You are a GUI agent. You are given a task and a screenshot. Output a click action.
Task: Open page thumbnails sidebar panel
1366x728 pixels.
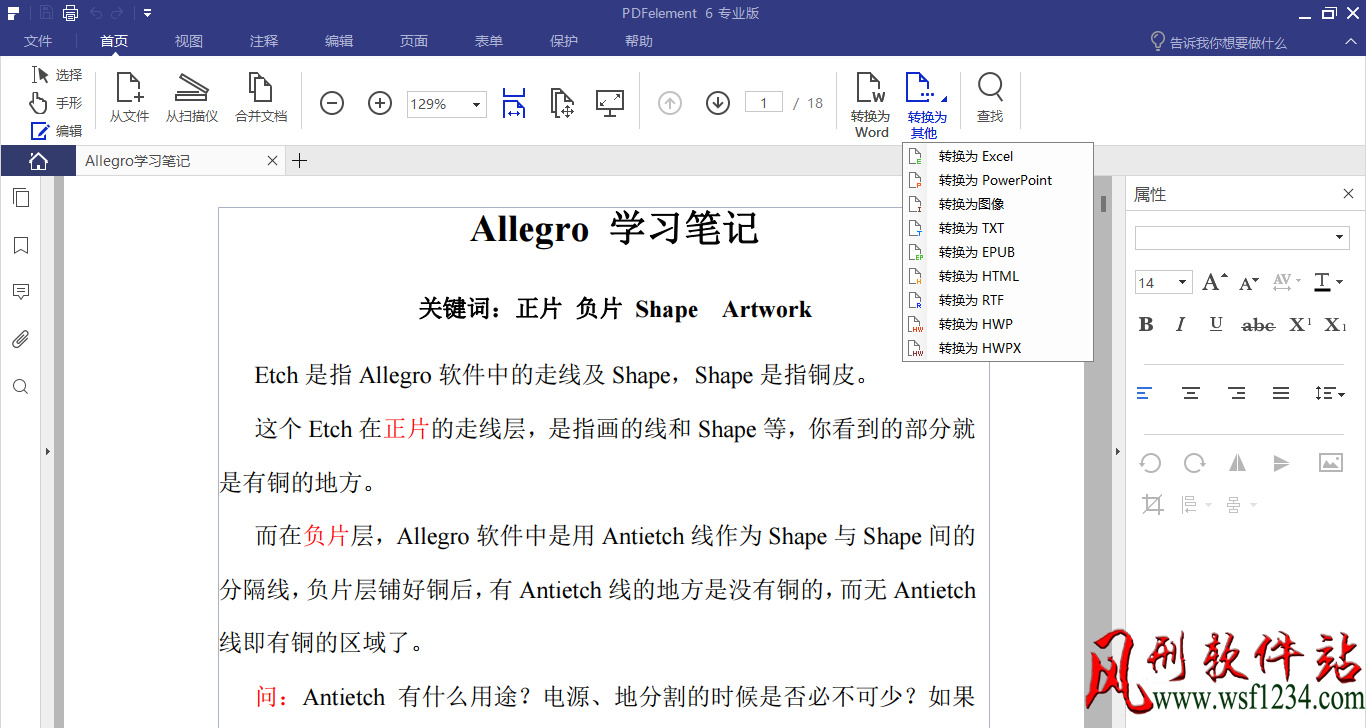point(20,197)
